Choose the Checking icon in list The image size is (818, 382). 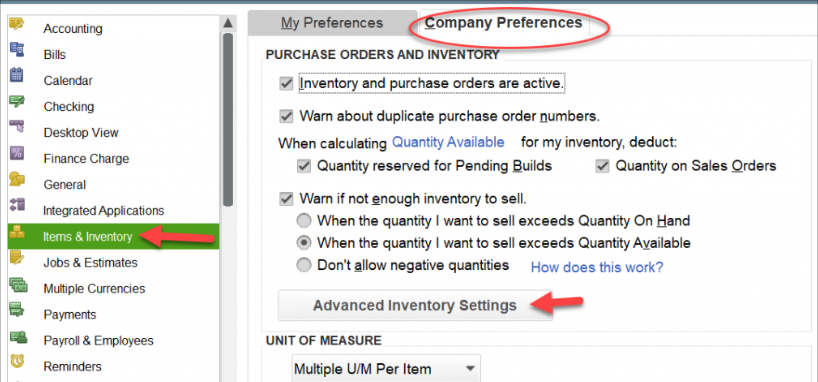click(x=17, y=102)
